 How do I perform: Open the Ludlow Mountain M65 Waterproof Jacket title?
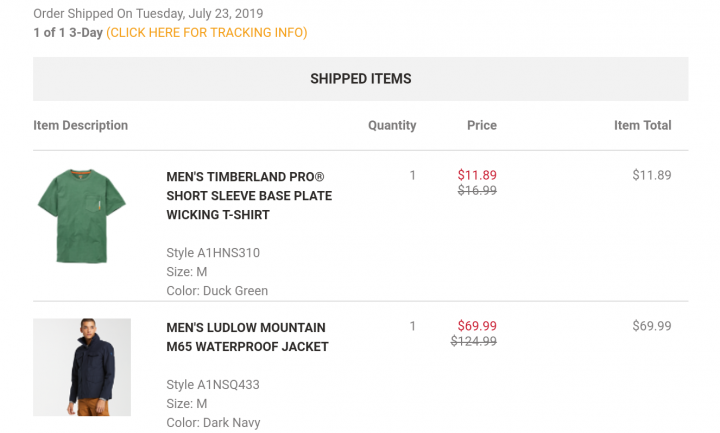click(x=247, y=337)
